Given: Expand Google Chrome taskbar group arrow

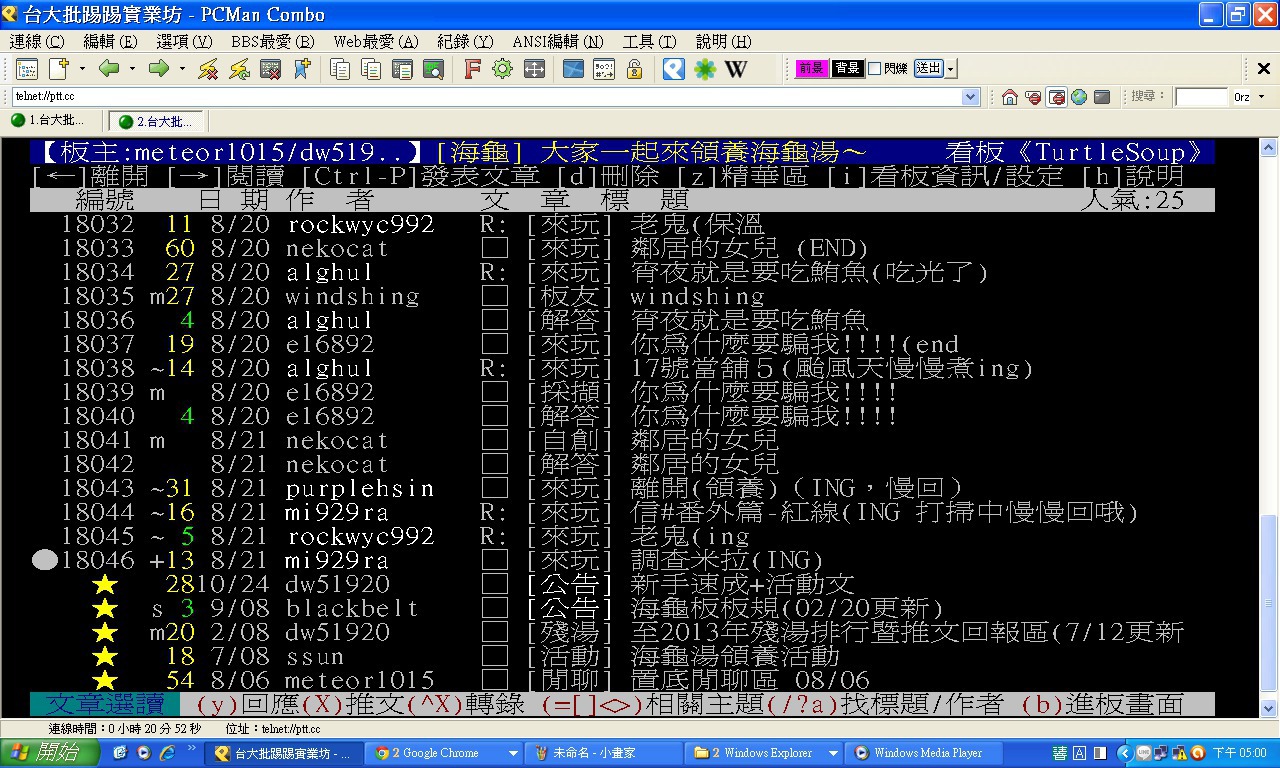Looking at the screenshot, I should 514,753.
